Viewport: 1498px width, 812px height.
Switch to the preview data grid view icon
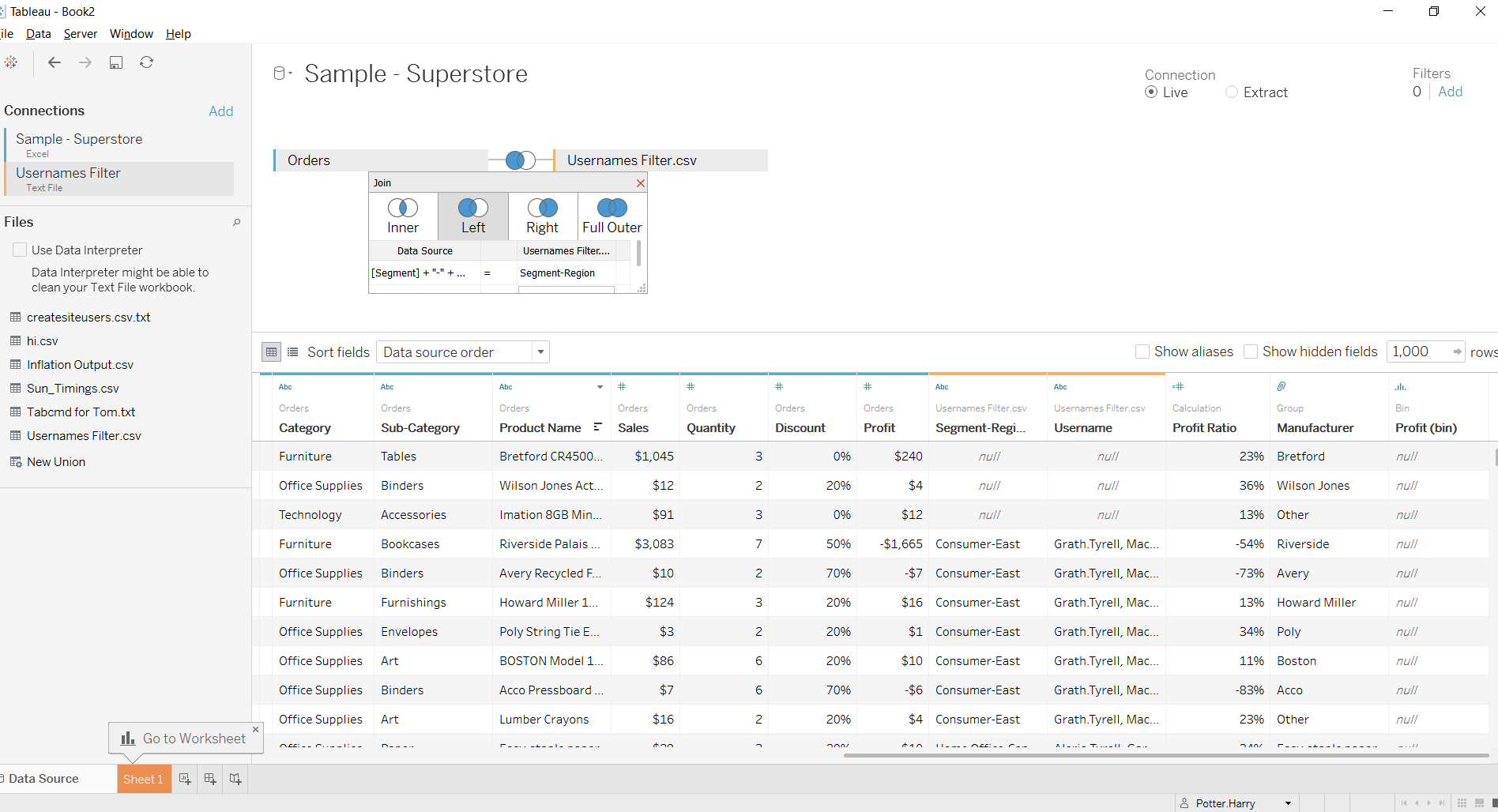point(271,352)
